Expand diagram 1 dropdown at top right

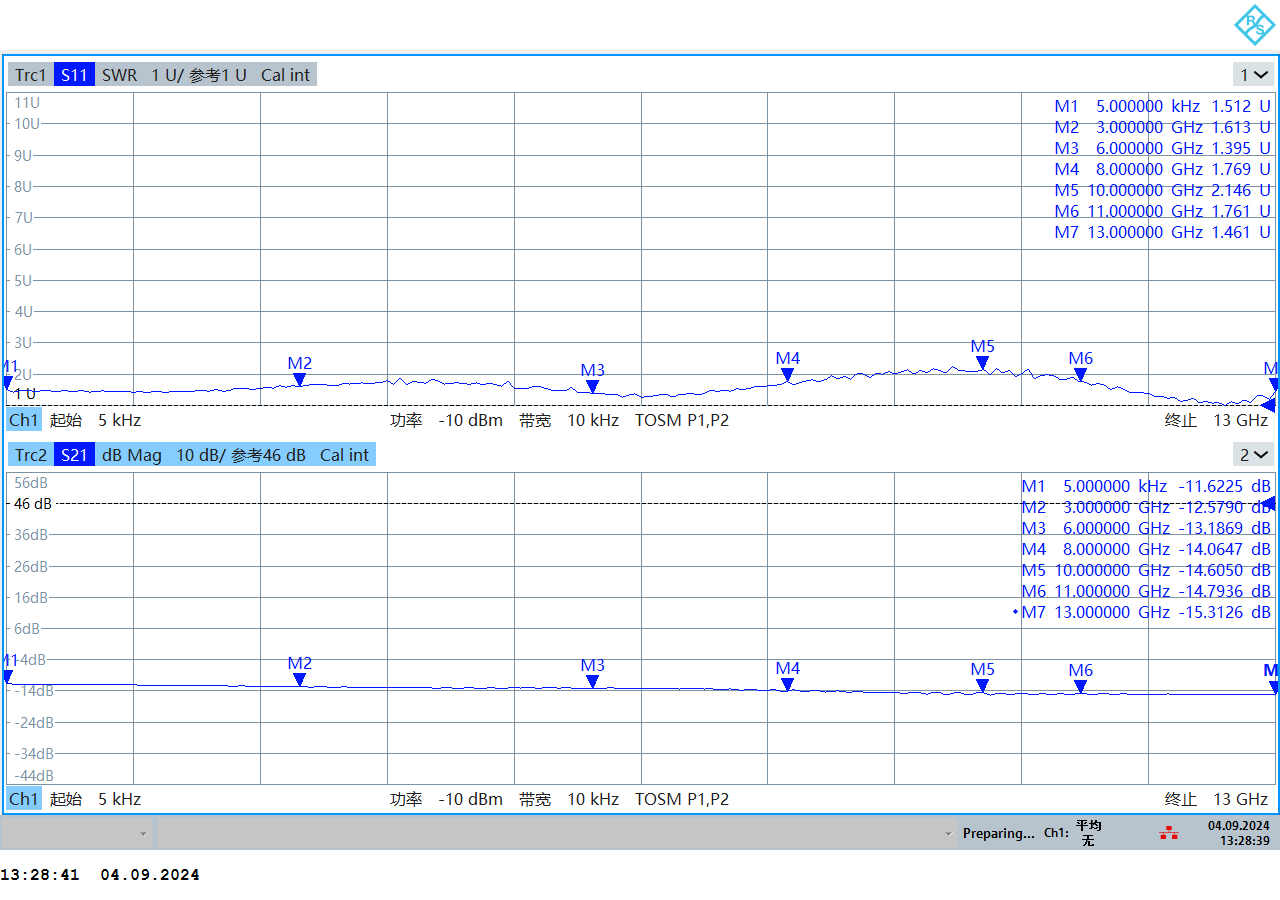point(1254,75)
